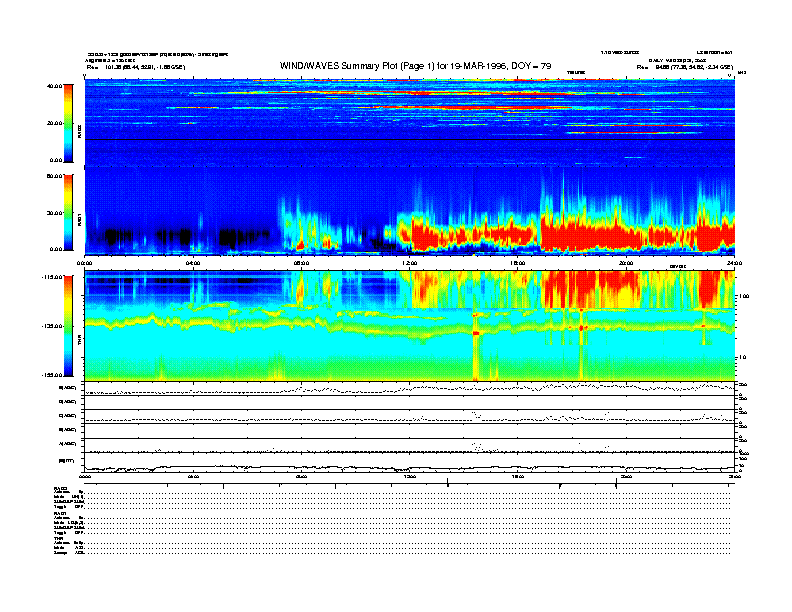This screenshot has width=792, height=612.
Task: Click the WIND/WAVES Summary Plot title
Action: click(415, 66)
